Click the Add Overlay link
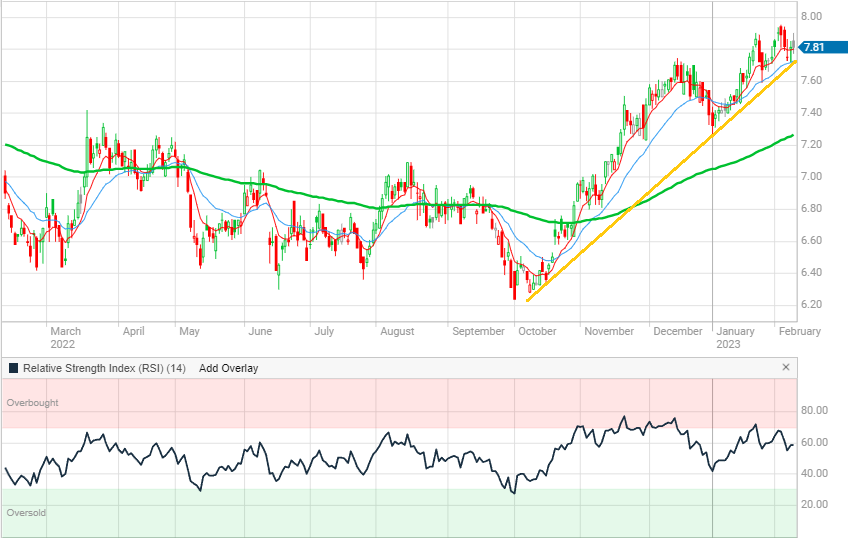852x538 pixels. click(x=228, y=368)
